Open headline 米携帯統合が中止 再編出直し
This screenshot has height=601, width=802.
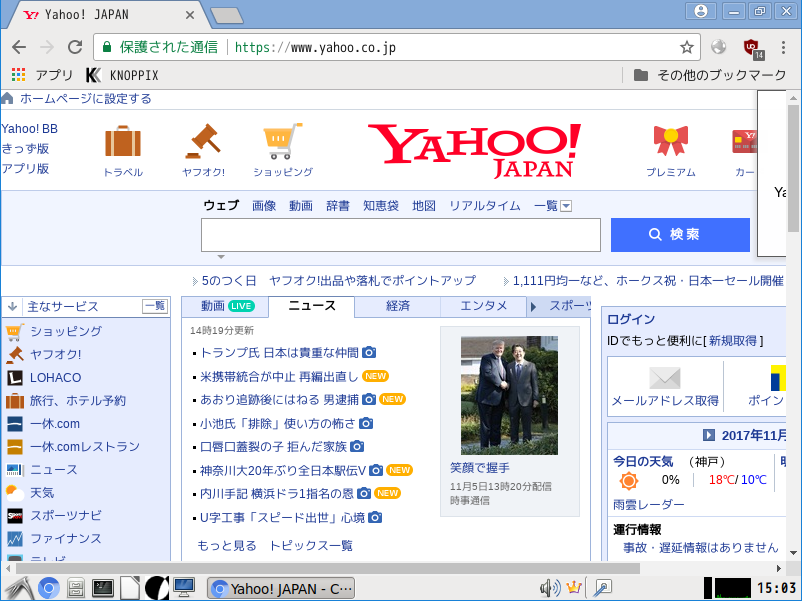(x=279, y=376)
